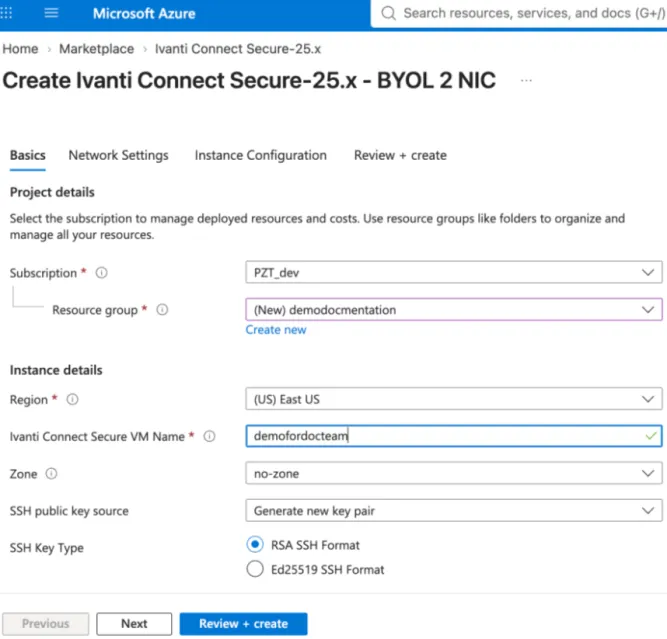Open the Zone dropdown no-zone
The height and width of the screenshot is (639, 667).
453,473
